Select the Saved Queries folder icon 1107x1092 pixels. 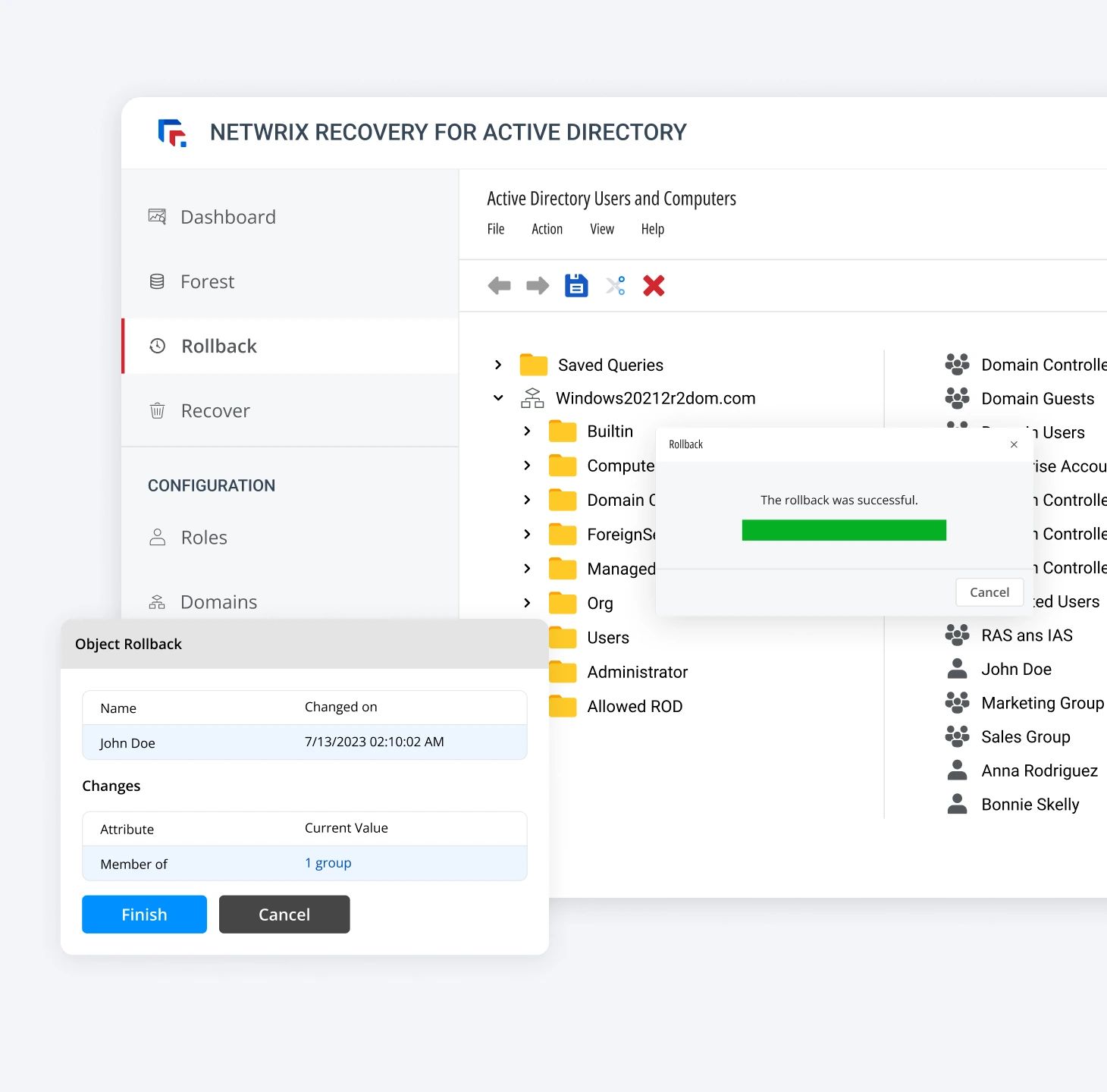pyautogui.click(x=534, y=365)
